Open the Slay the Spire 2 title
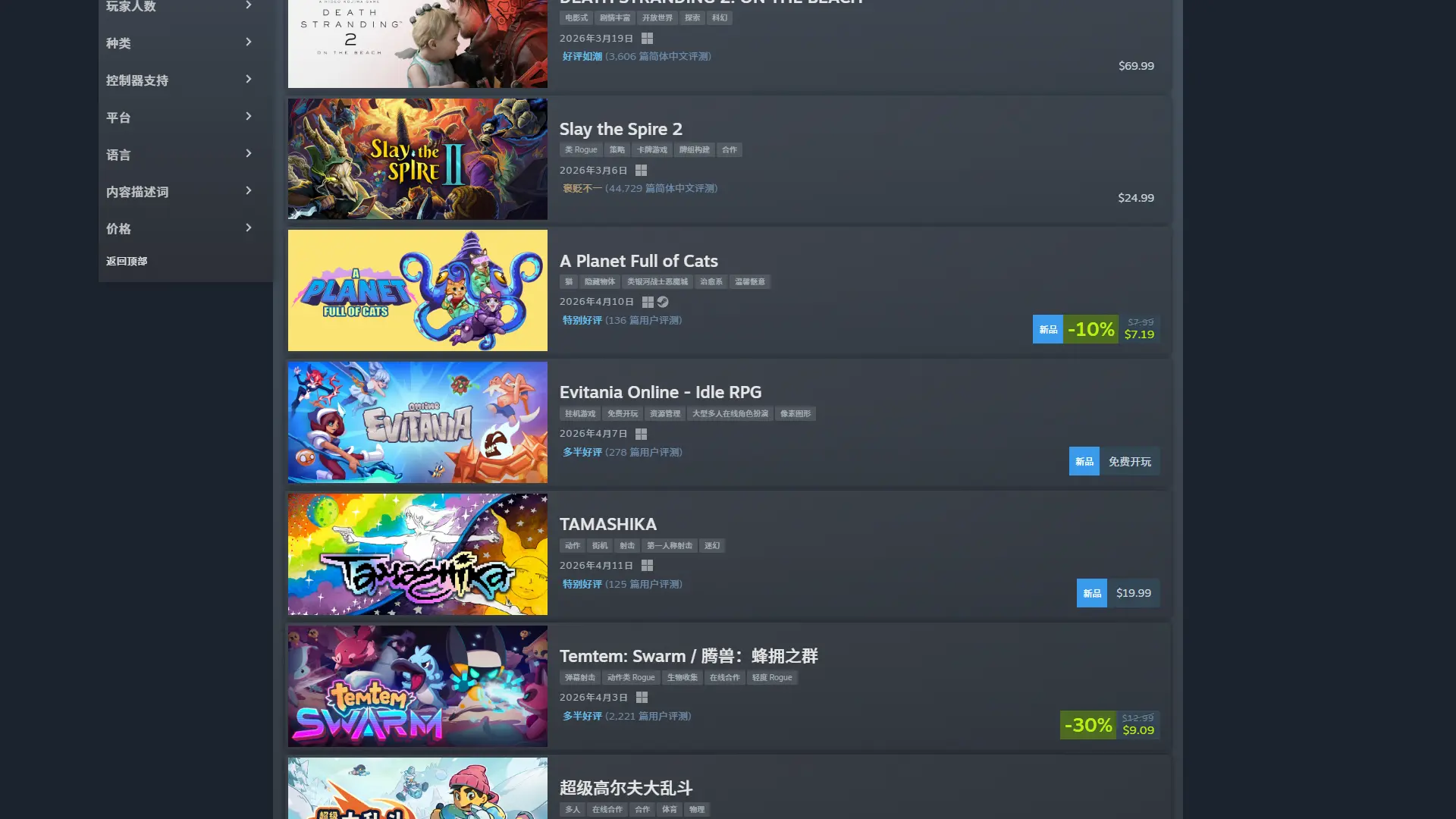The width and height of the screenshot is (1456, 819). point(621,129)
